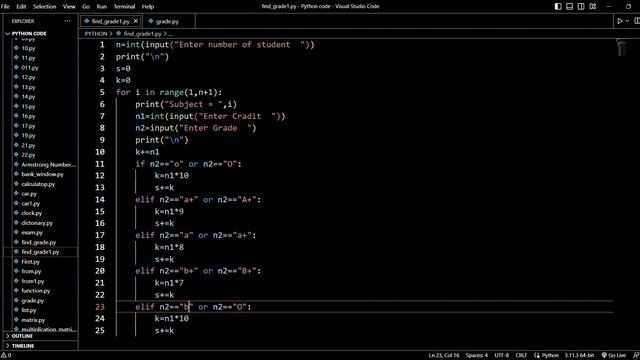This screenshot has height=360, width=640.
Task: Open function.py in the explorer
Action: (x=36, y=291)
